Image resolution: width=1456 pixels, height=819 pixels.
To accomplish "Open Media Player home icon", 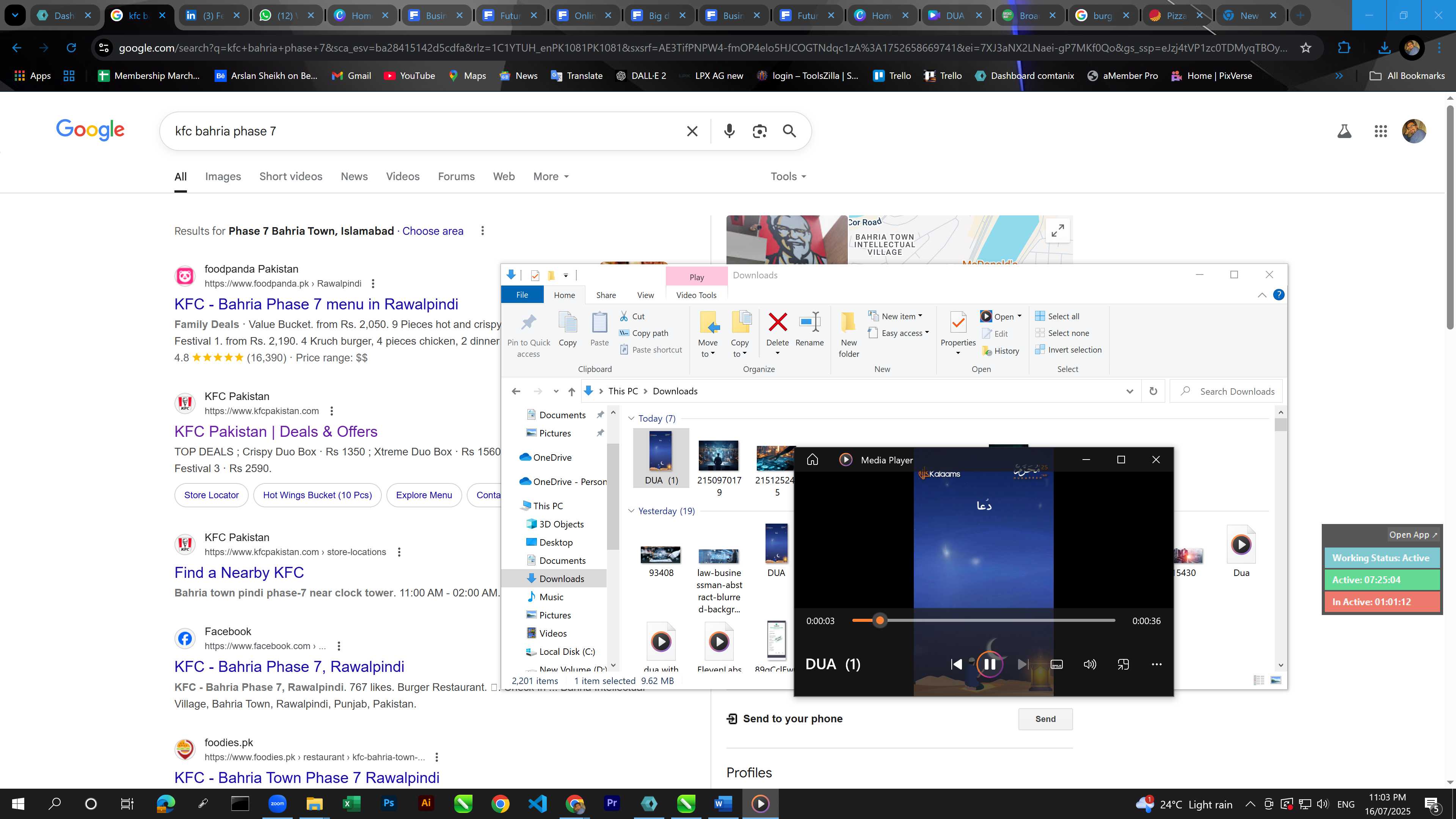I will click(x=812, y=460).
